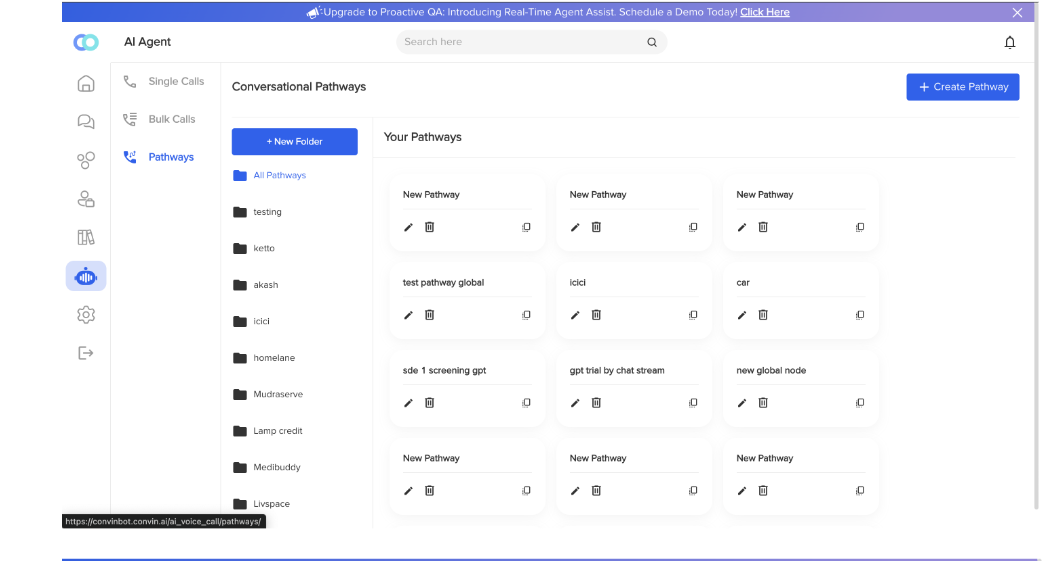Screen dimensions: 1062x561
Task: Click the gpt trial by chat stream title
Action: tap(617, 371)
